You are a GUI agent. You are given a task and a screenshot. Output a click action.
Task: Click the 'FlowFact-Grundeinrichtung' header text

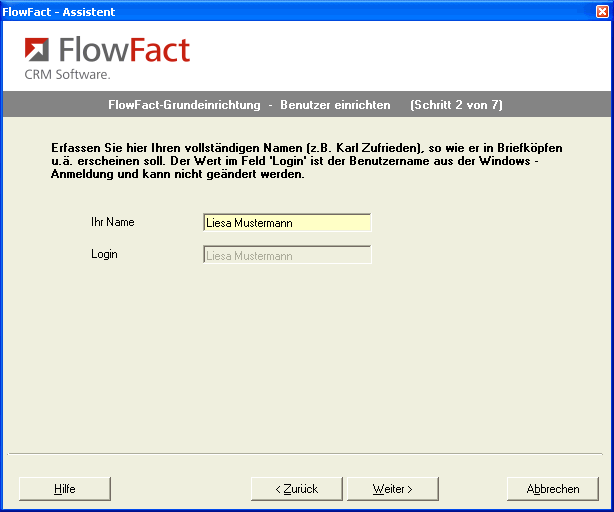coord(184,105)
